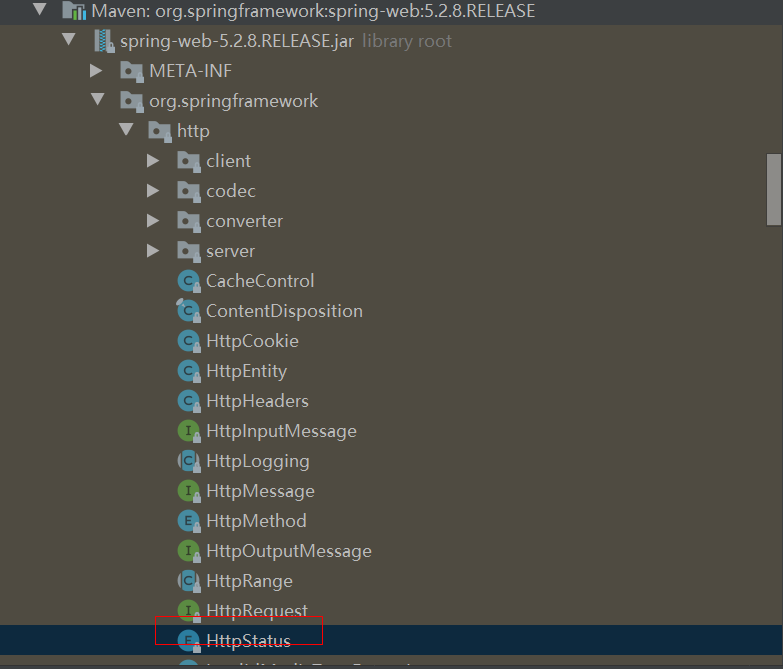Screen dimensions: 783x669
Task: Click the HttpLogging abstract class icon
Action: 189,461
